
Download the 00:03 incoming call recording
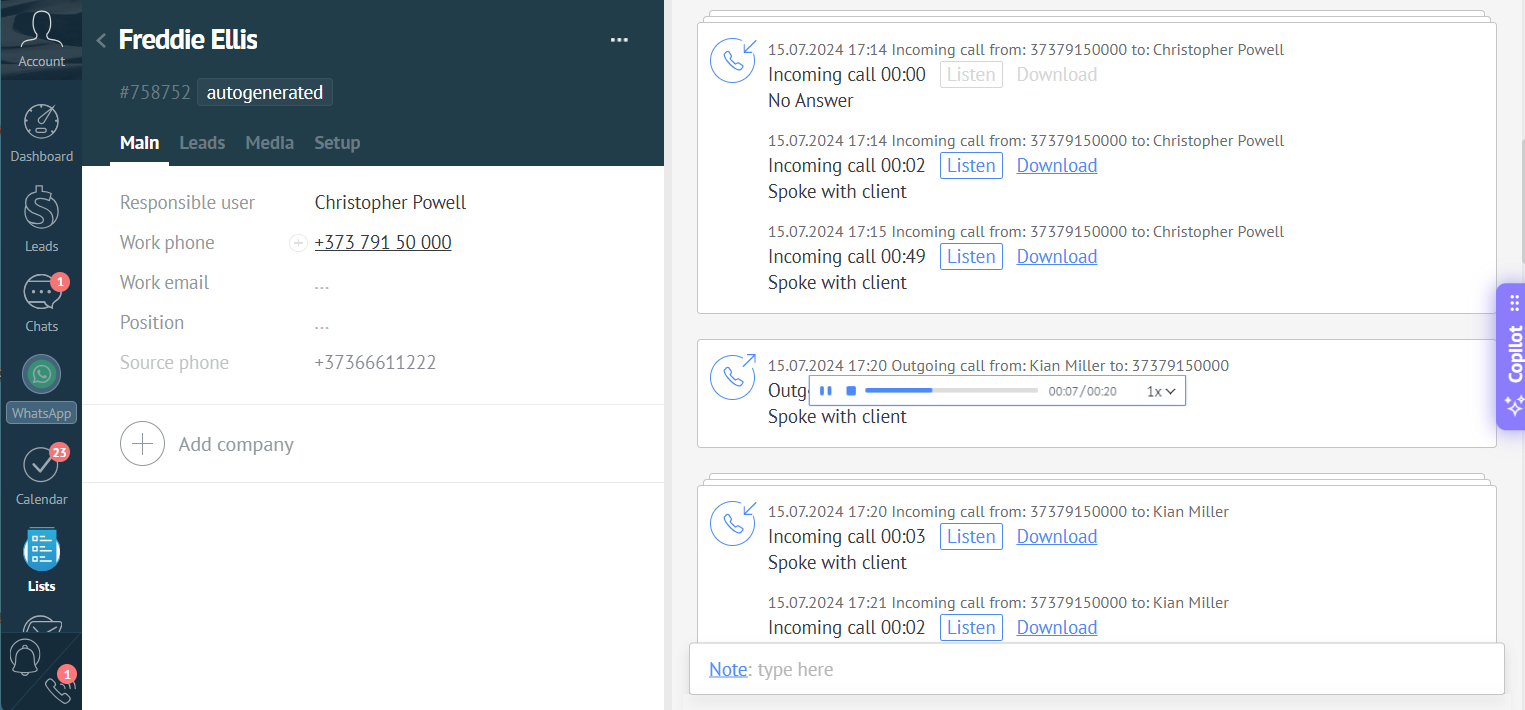click(x=1056, y=537)
